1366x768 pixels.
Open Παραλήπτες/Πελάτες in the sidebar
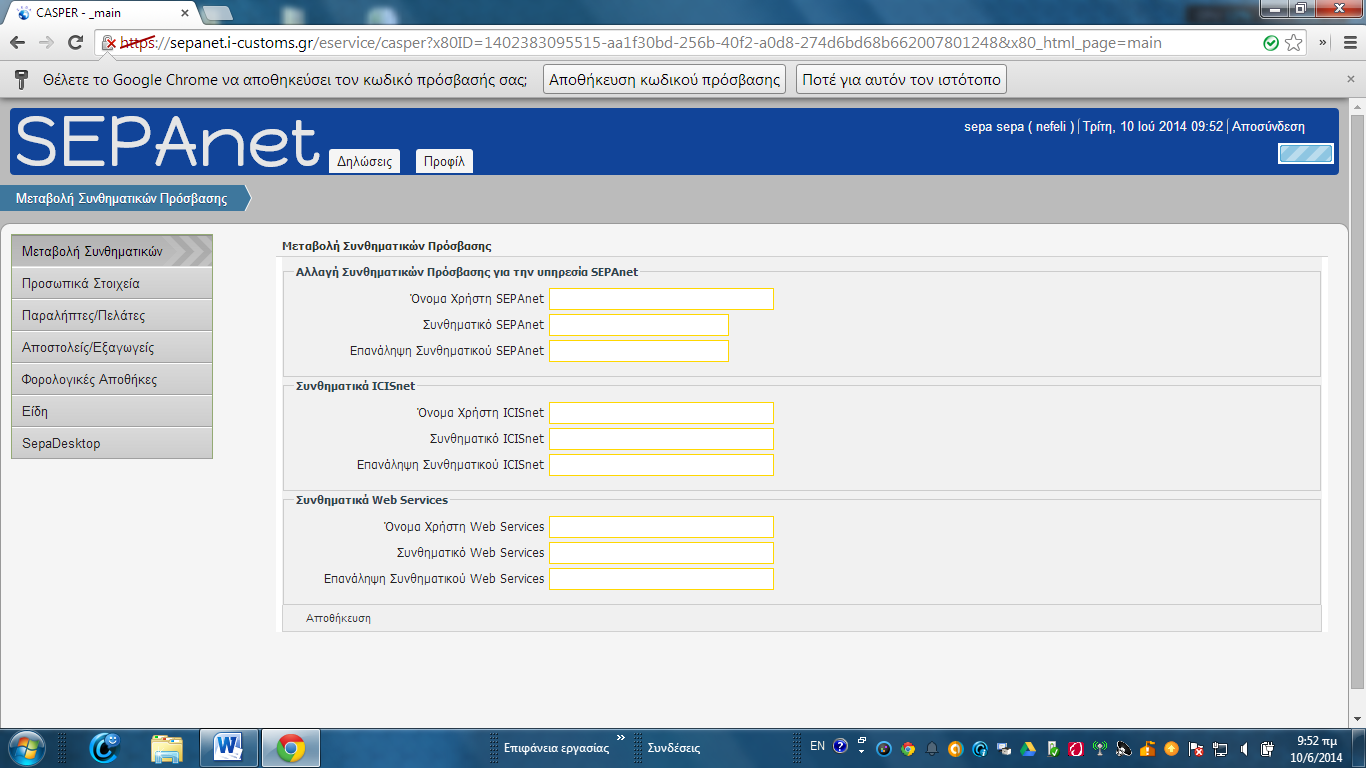coord(112,315)
